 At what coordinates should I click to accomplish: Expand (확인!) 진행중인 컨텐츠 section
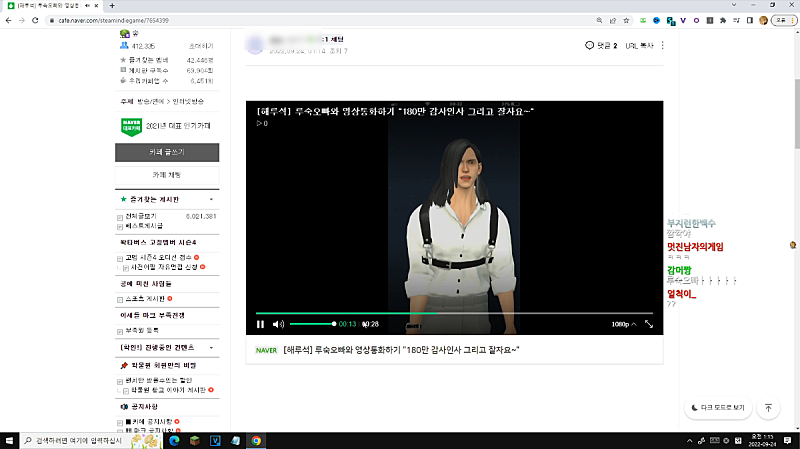211,348
